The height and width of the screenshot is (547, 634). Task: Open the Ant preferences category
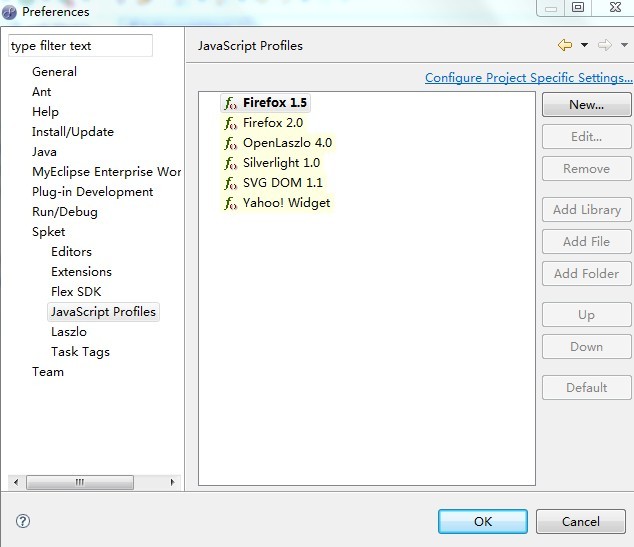42,92
